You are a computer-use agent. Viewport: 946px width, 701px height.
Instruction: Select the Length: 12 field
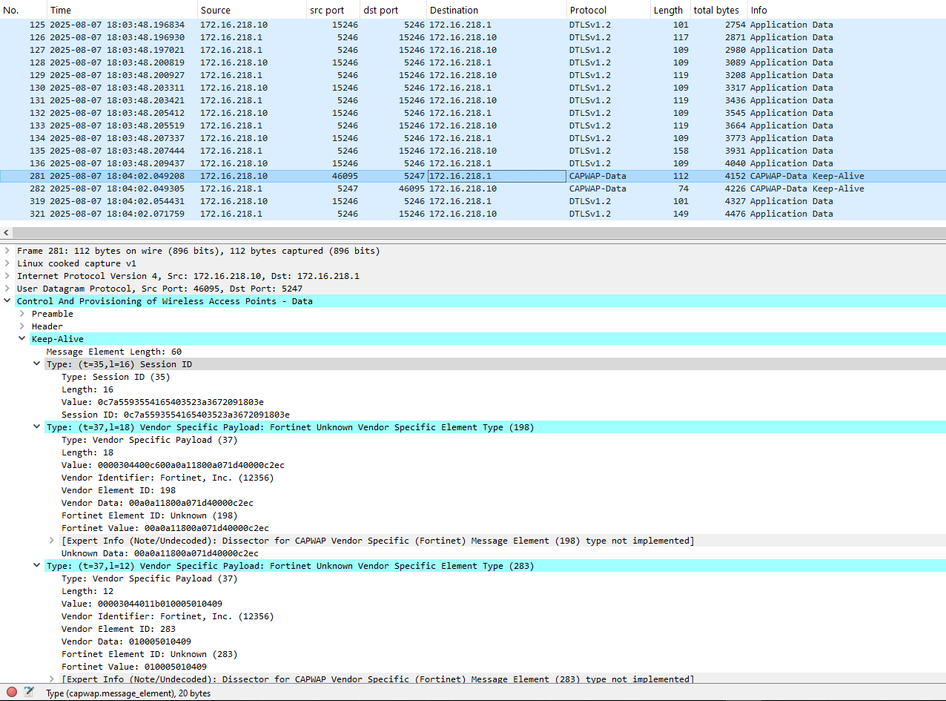coord(87,591)
